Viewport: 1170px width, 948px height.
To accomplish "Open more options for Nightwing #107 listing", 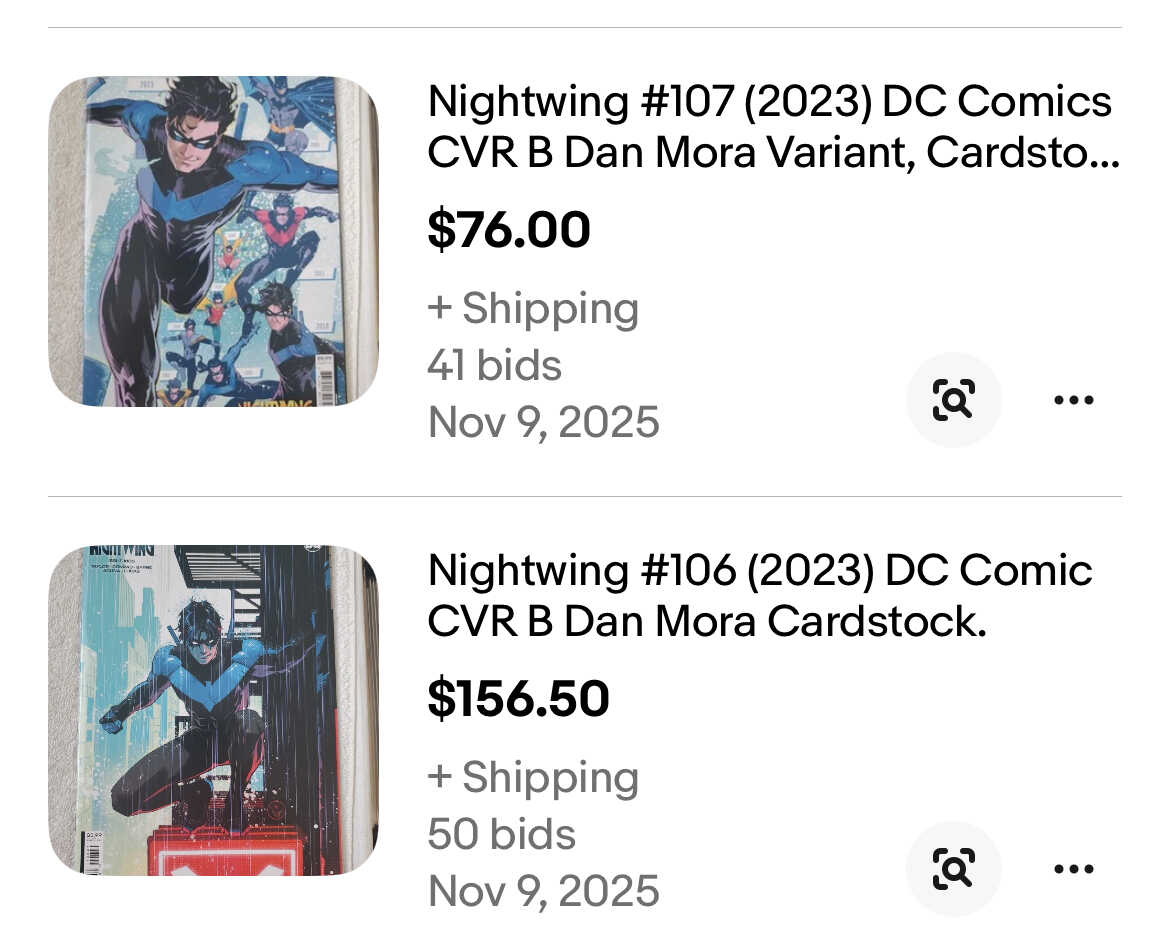I will click(1074, 400).
